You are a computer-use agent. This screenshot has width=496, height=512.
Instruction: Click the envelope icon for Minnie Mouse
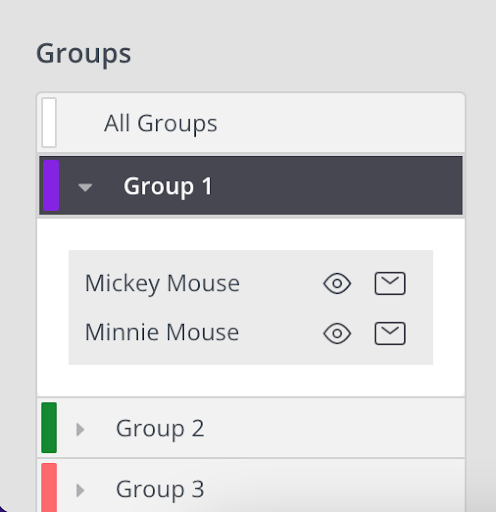pyautogui.click(x=390, y=333)
